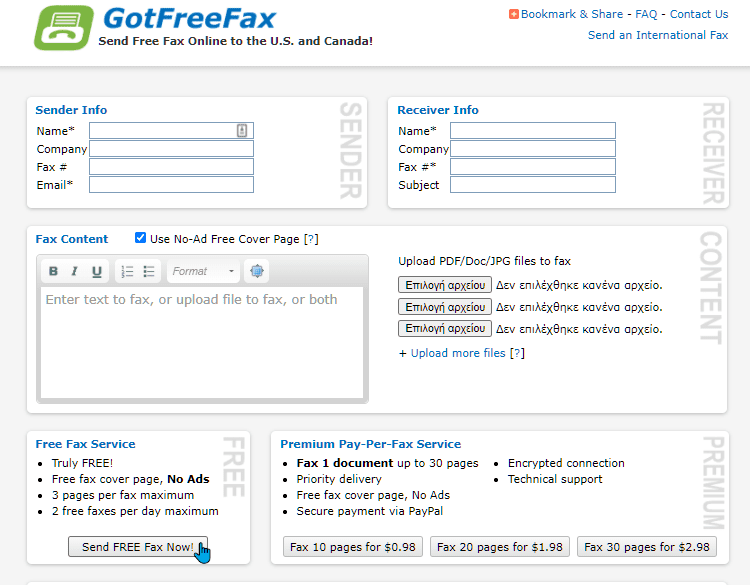Click the GotFreeFax title text

click(x=189, y=18)
